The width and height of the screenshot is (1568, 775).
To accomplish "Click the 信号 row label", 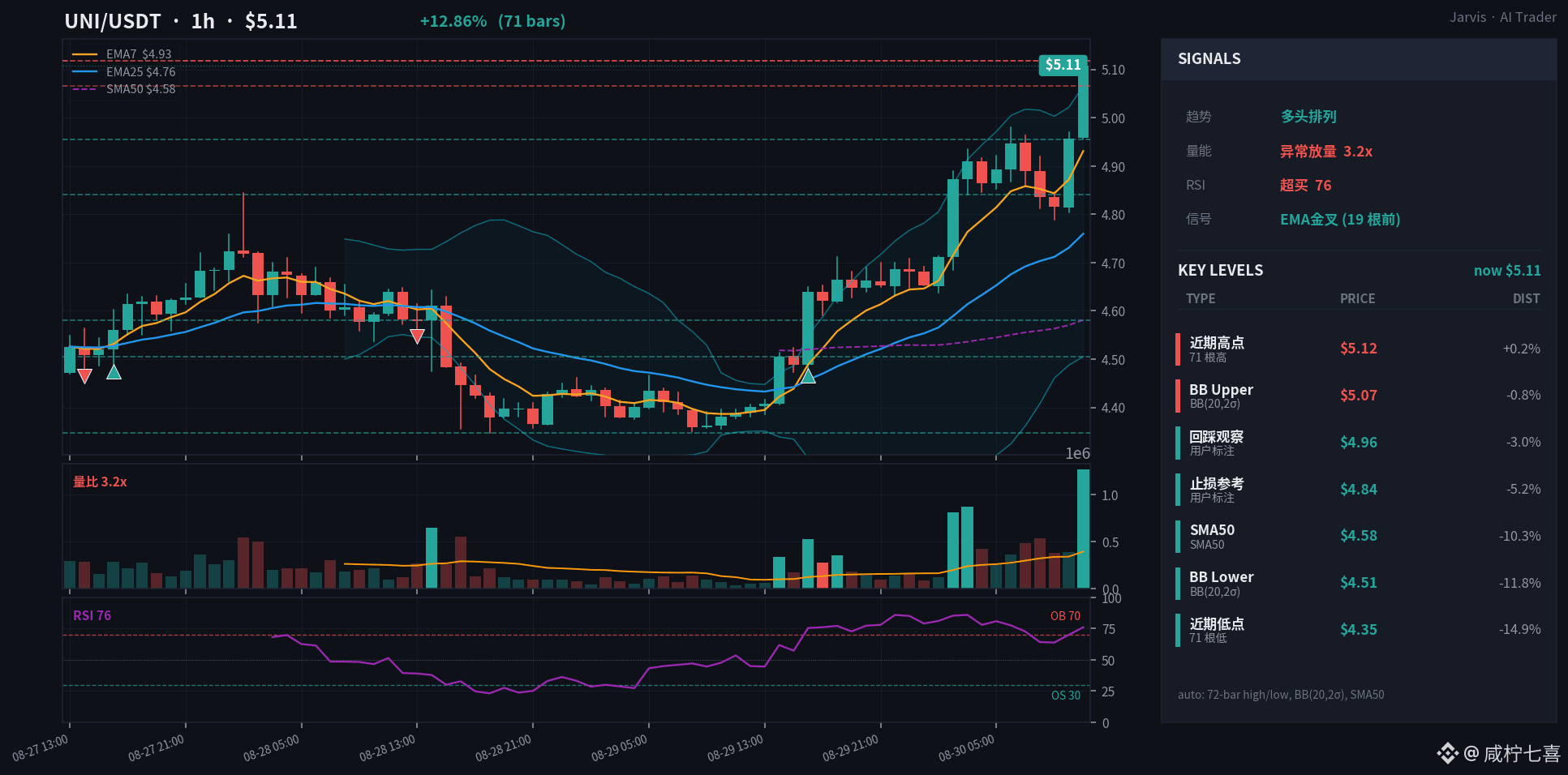I will point(1199,220).
